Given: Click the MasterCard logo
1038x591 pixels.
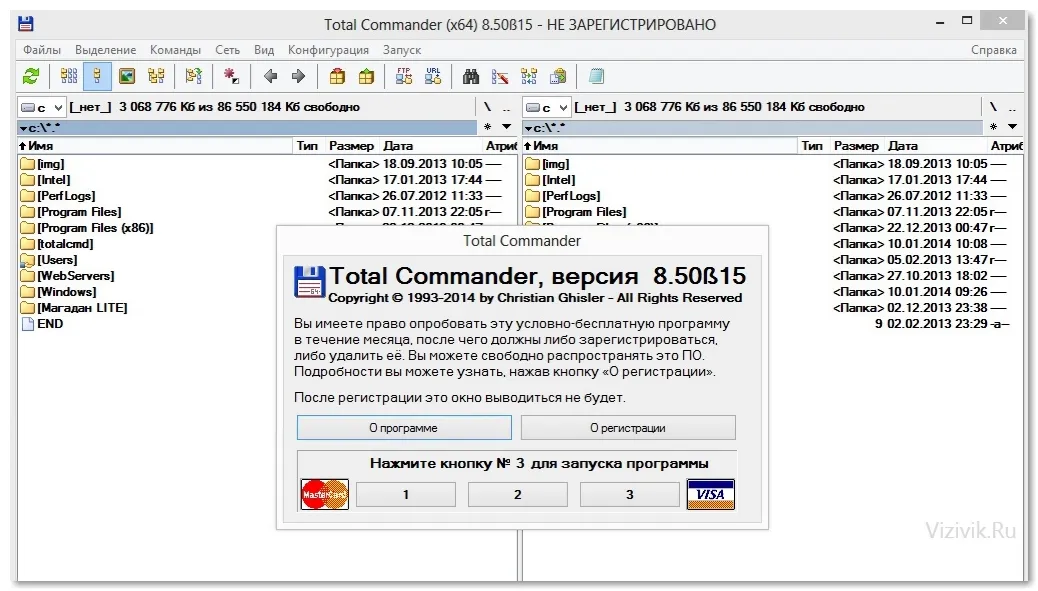Looking at the screenshot, I should tap(324, 494).
